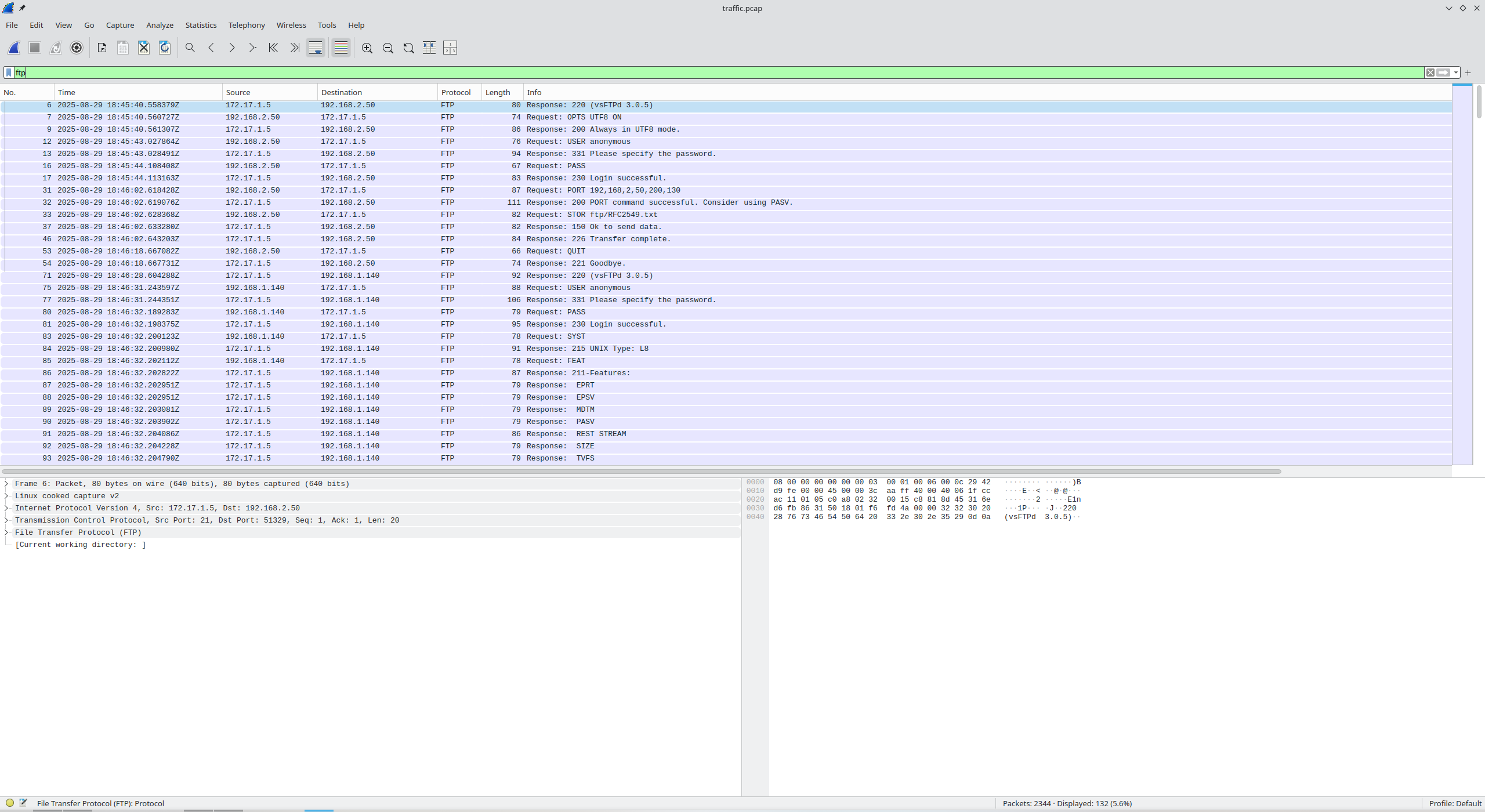Image resolution: width=1485 pixels, height=812 pixels.
Task: Reset text to normal size
Action: coord(409,48)
